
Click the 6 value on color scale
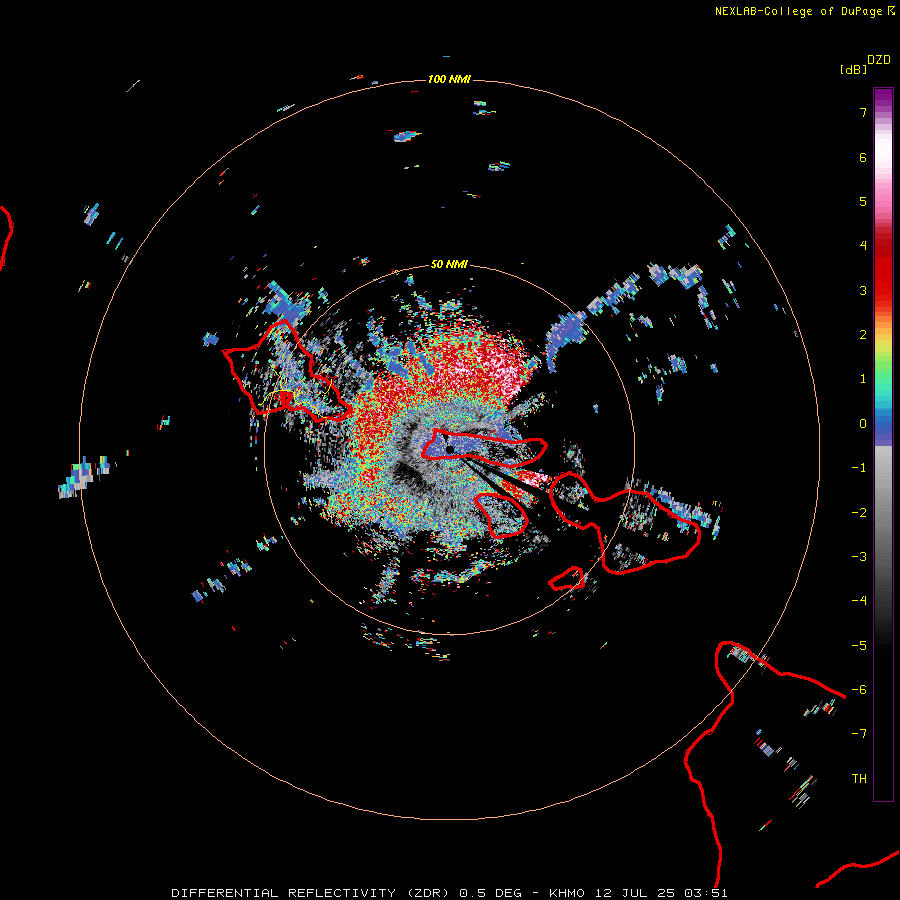863,157
